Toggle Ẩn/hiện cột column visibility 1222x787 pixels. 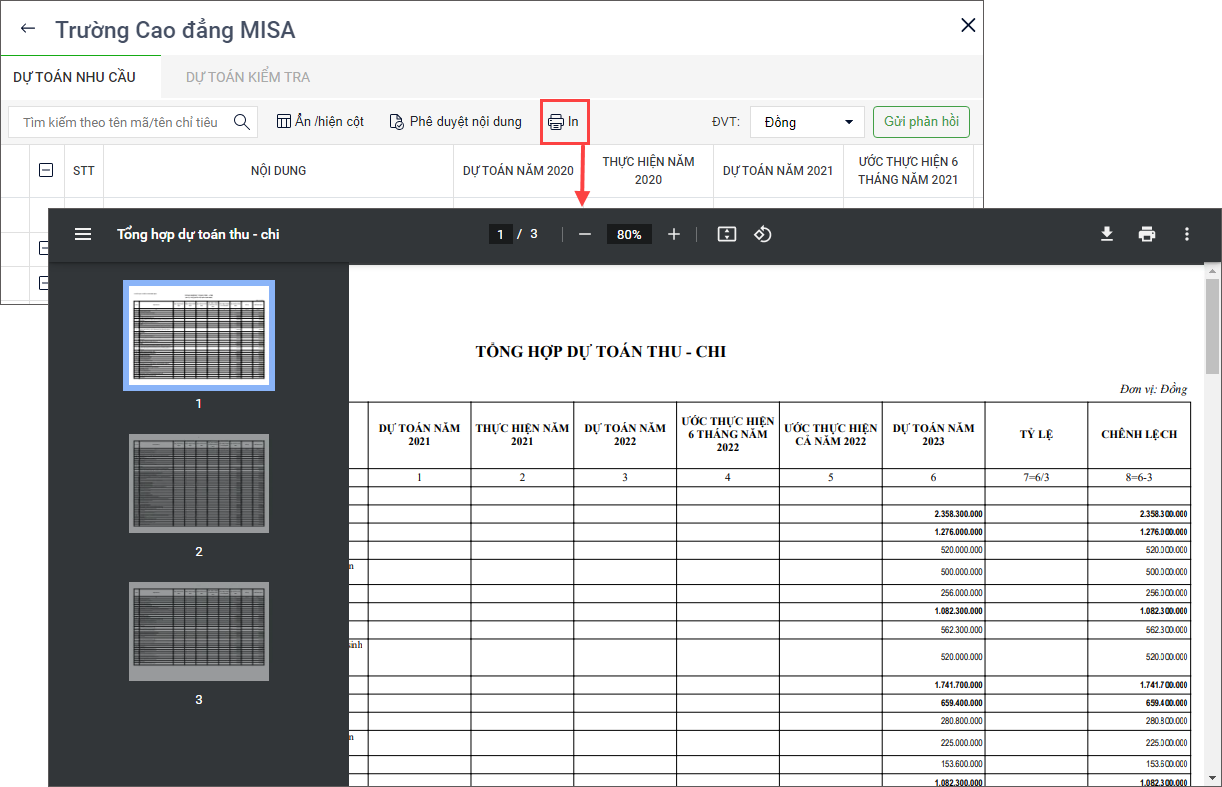click(x=320, y=122)
